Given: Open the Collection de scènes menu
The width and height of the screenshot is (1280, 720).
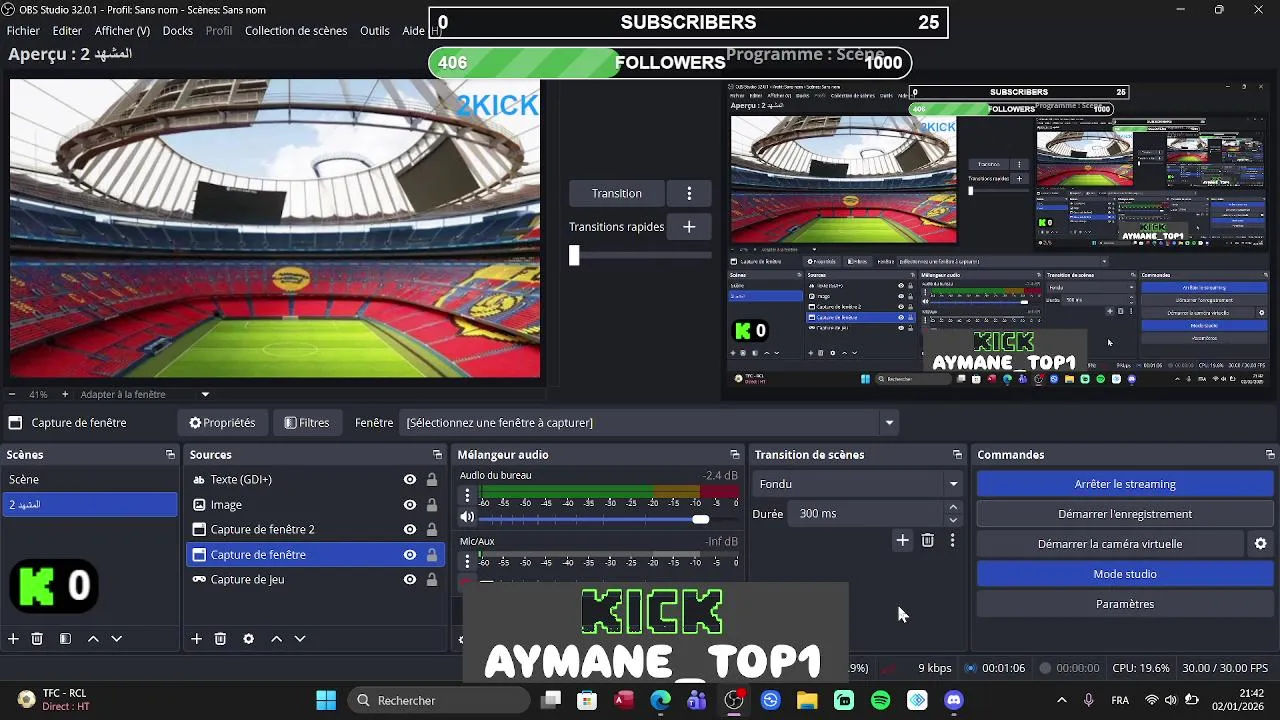Looking at the screenshot, I should click(x=296, y=31).
